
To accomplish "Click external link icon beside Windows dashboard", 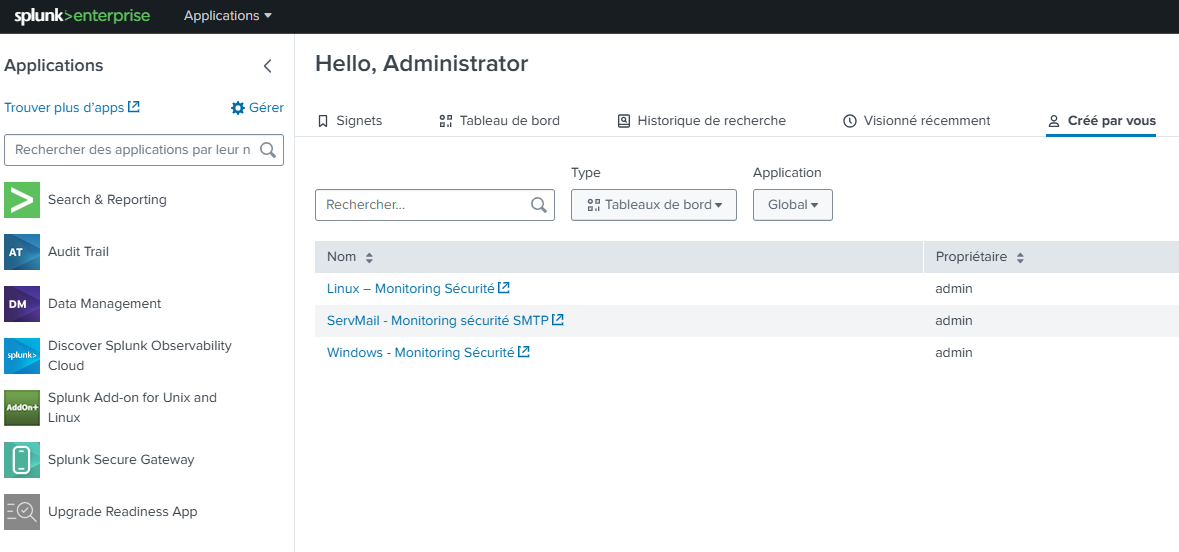I will [x=524, y=351].
